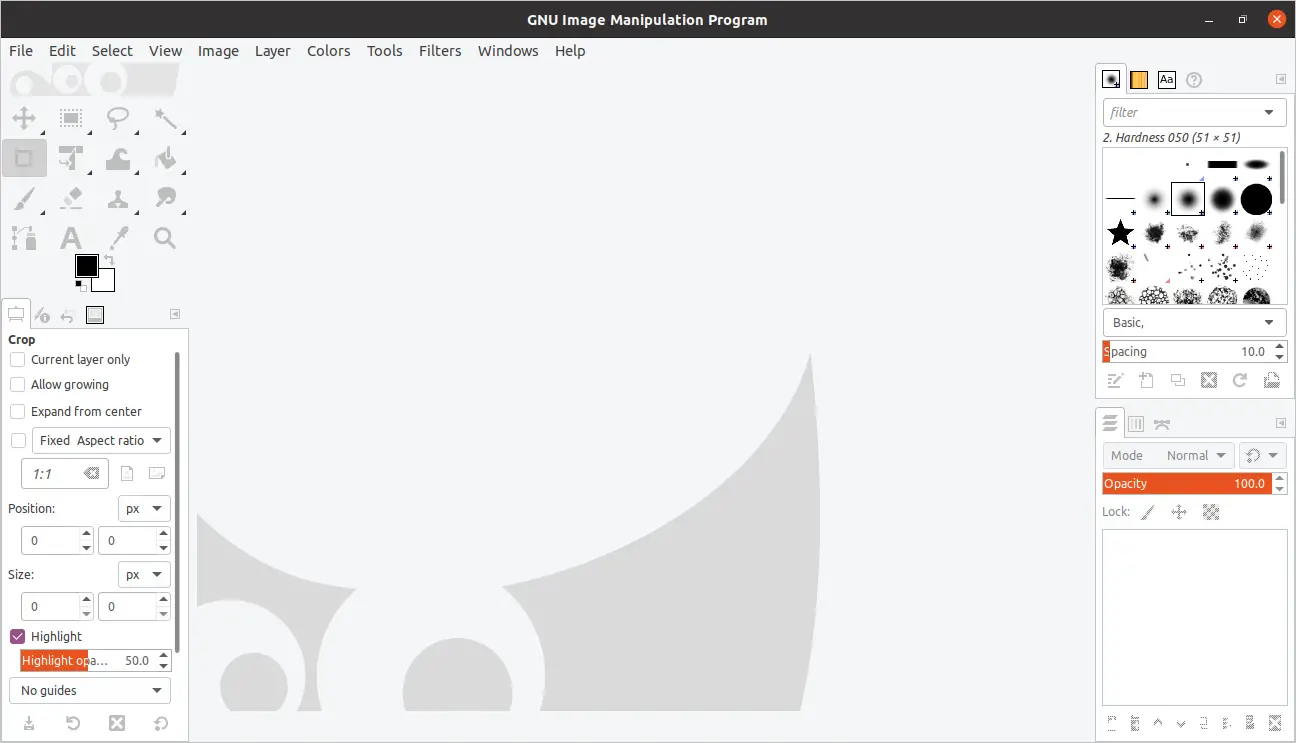Enable Allow growing checkbox

point(17,384)
